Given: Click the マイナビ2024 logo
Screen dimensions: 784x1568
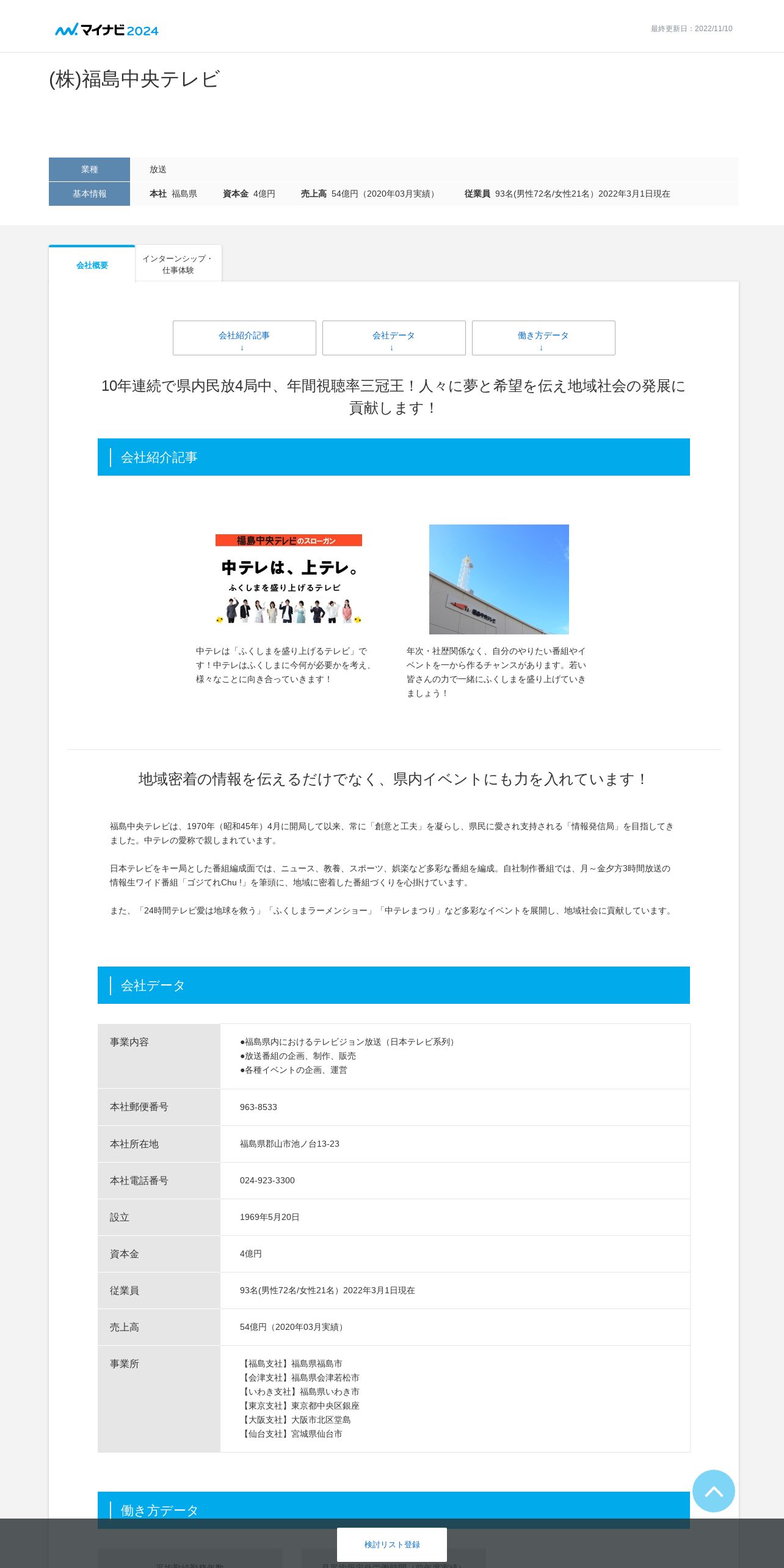Looking at the screenshot, I should (x=107, y=29).
